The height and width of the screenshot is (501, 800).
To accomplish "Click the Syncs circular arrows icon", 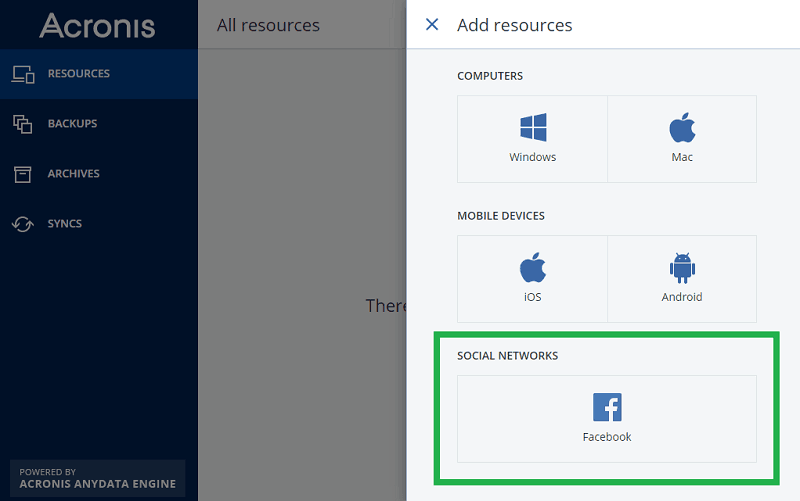I will [23, 224].
